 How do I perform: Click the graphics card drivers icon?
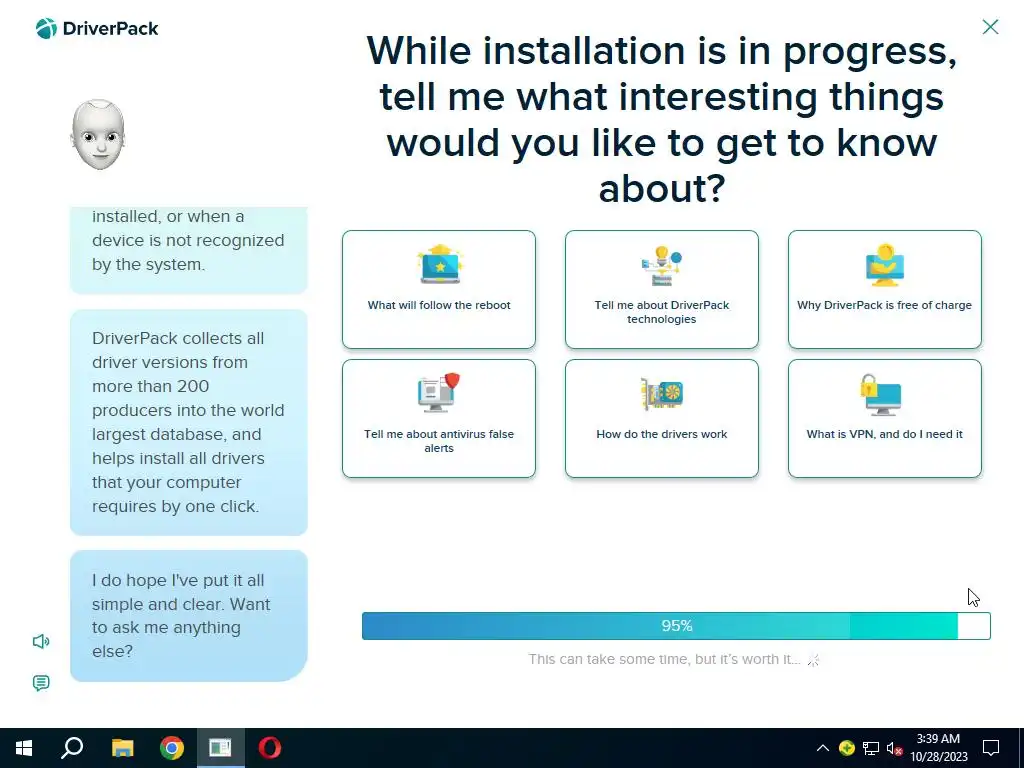662,394
